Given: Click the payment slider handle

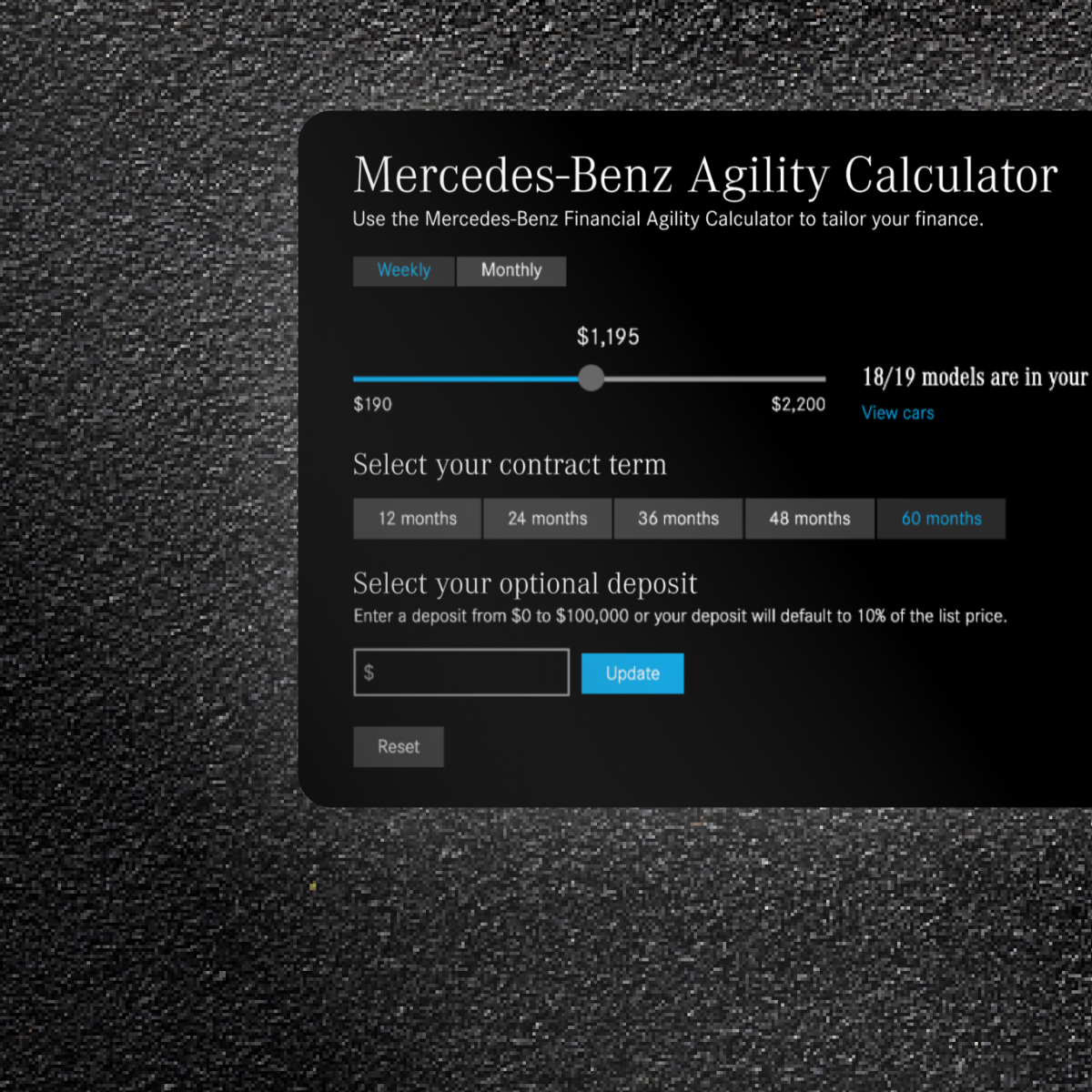Looking at the screenshot, I should pyautogui.click(x=591, y=378).
